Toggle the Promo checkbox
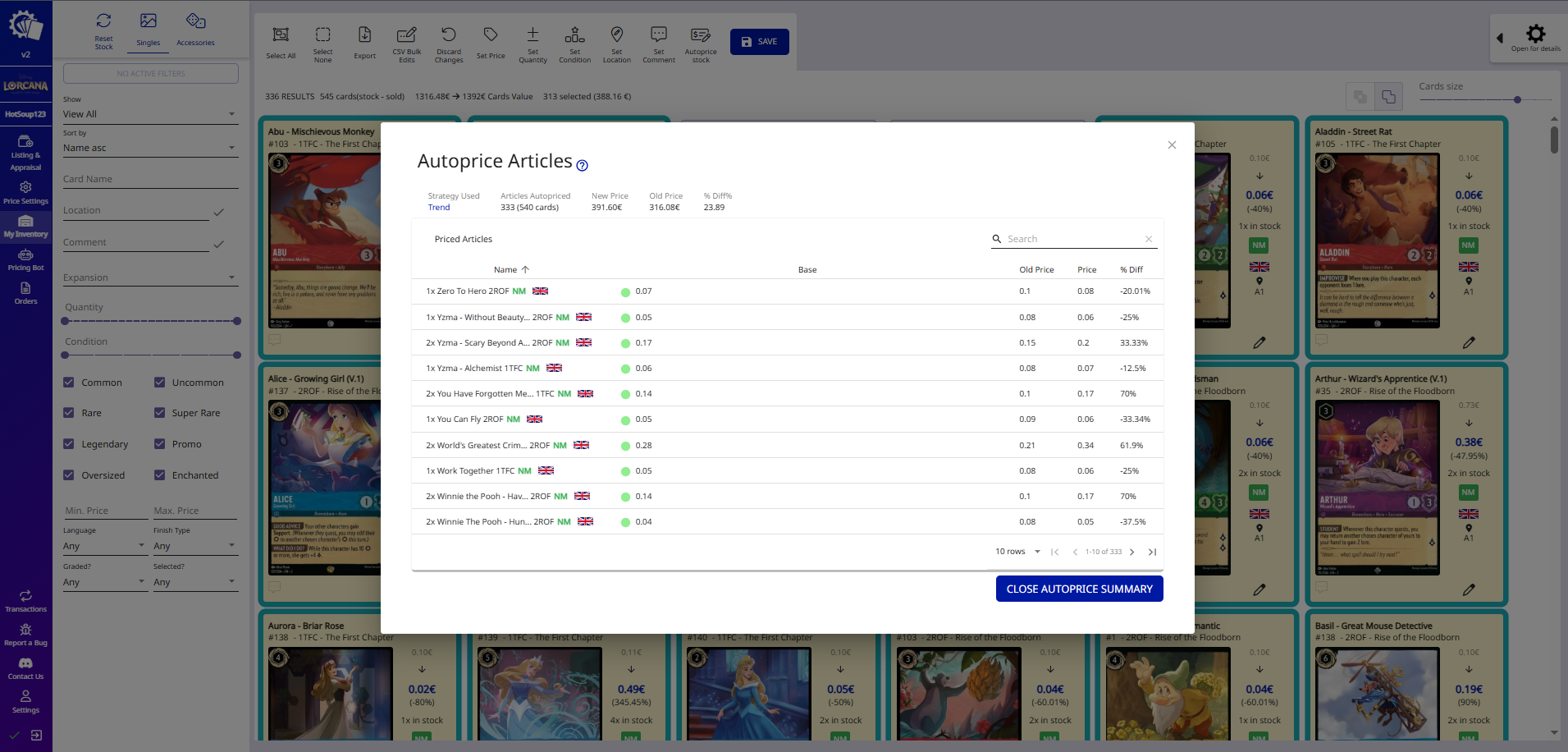This screenshot has width=1568, height=752. click(x=160, y=444)
